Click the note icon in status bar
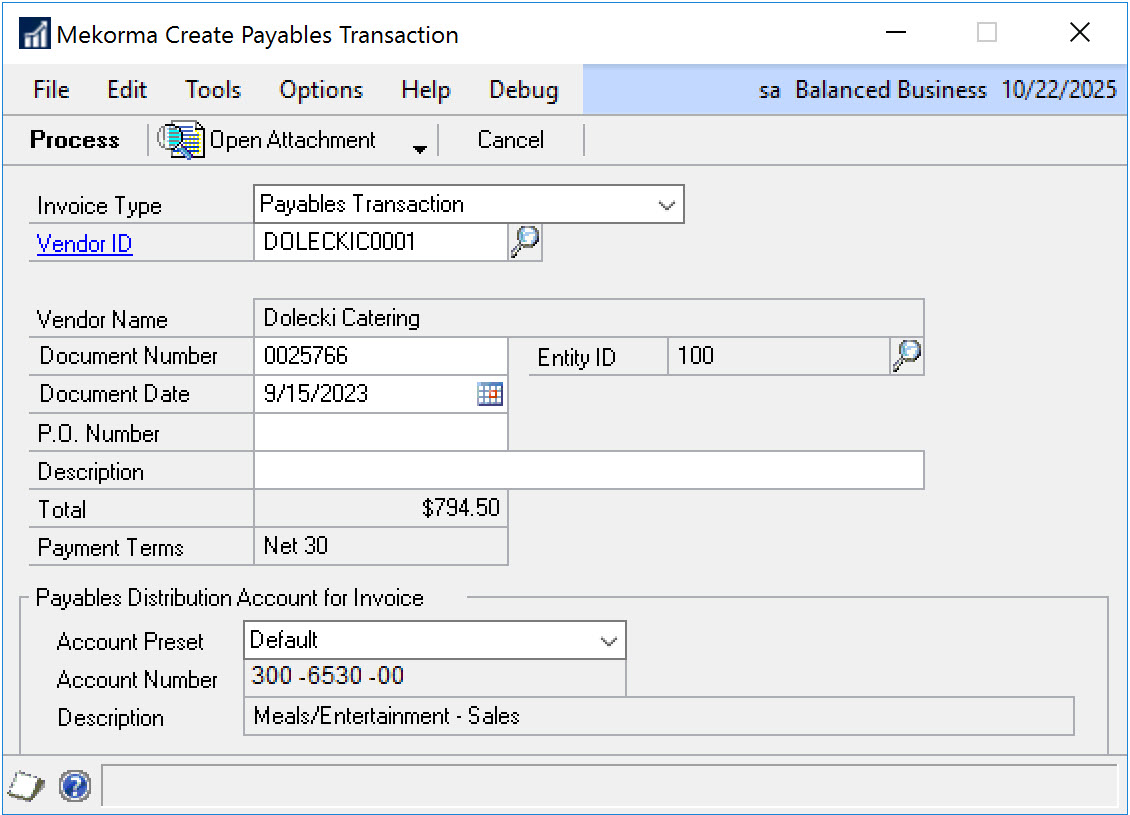The height and width of the screenshot is (815, 1130). tap(28, 786)
